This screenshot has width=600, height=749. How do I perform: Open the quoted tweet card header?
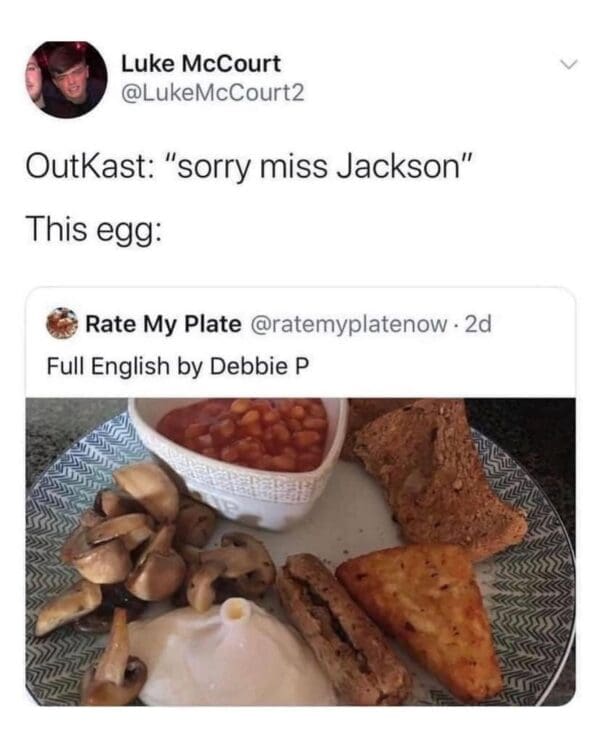[300, 343]
